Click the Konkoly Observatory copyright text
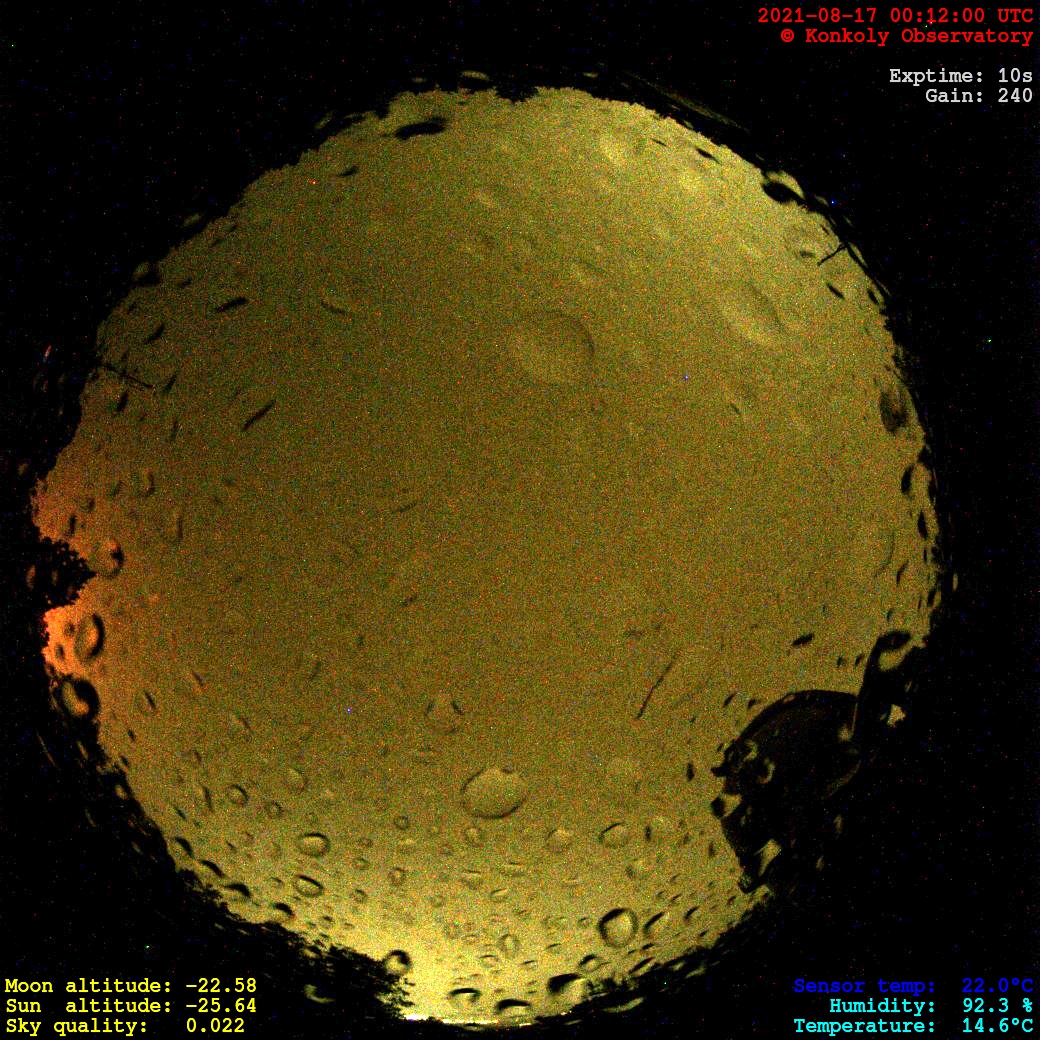 click(x=906, y=36)
